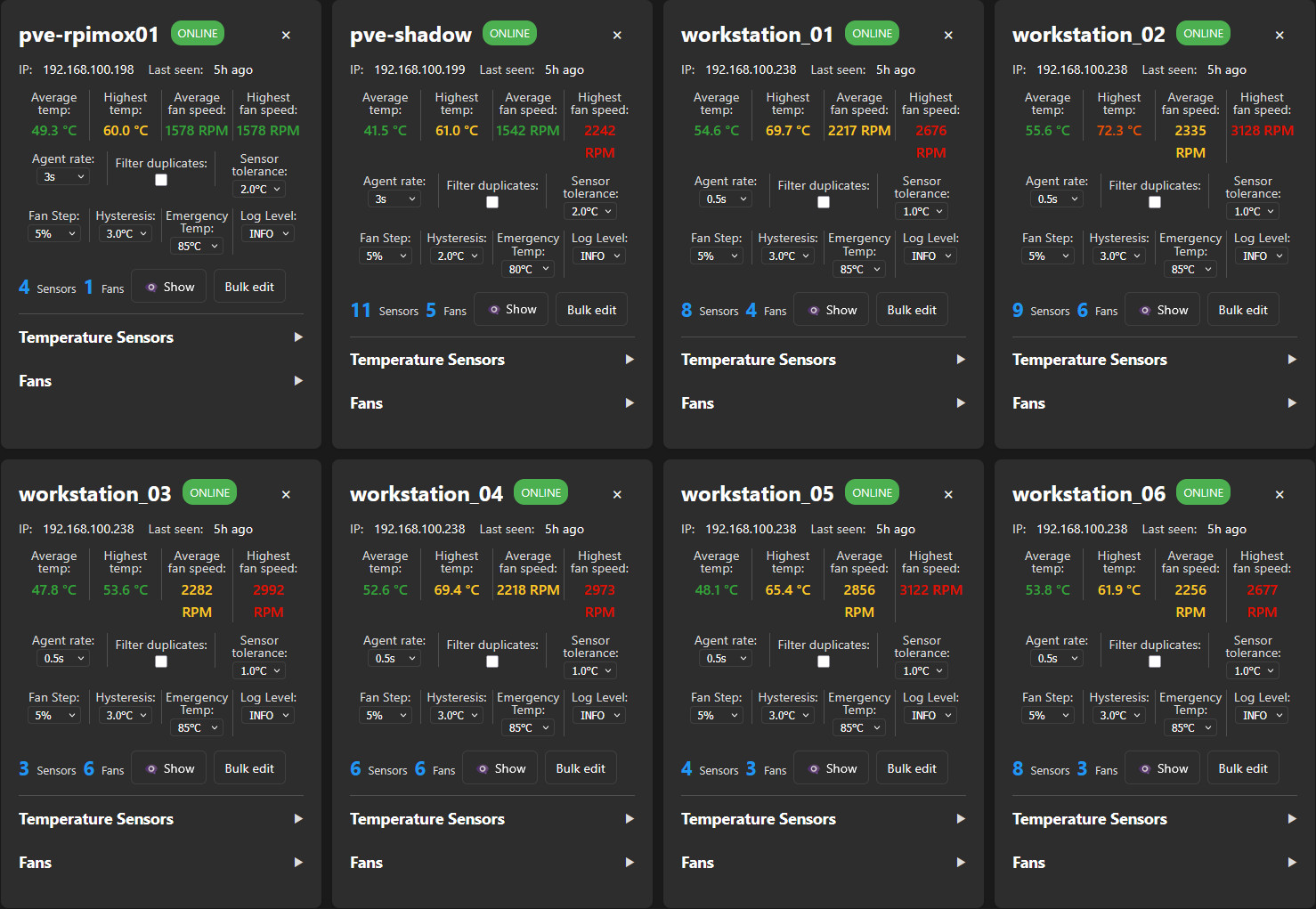This screenshot has width=1316, height=909.
Task: Open Fan Step dropdown on workstation_06
Action: pyautogui.click(x=1048, y=716)
